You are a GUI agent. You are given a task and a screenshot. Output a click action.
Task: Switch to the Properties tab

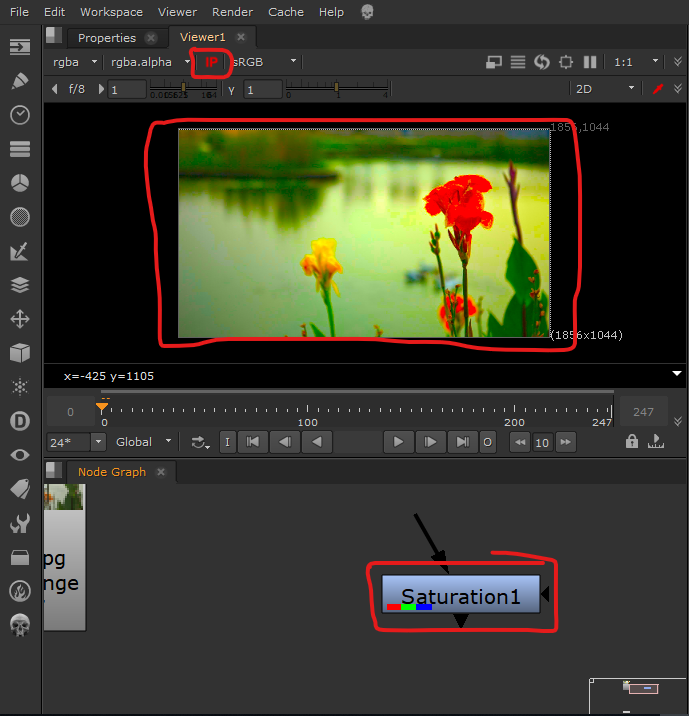click(107, 38)
